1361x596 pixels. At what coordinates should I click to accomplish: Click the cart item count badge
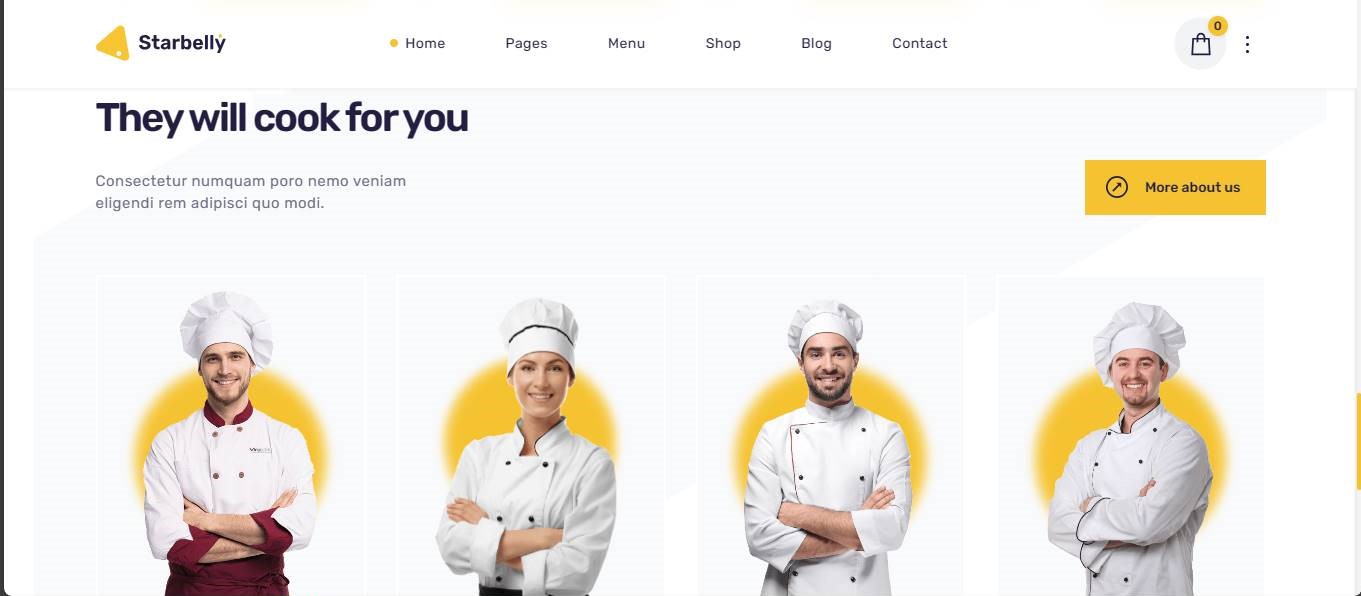click(x=1217, y=26)
